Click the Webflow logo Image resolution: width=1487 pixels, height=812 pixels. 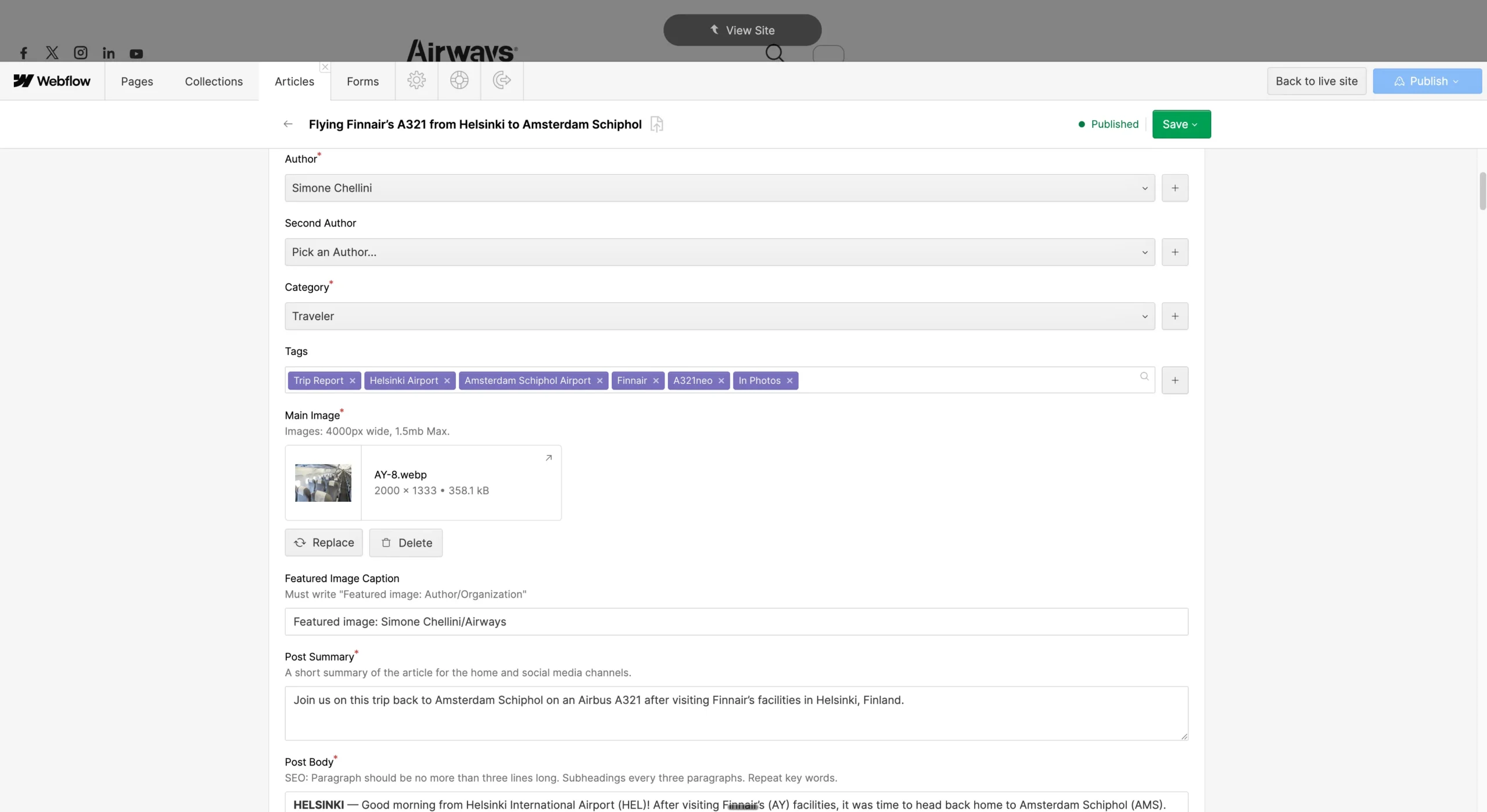(52, 81)
